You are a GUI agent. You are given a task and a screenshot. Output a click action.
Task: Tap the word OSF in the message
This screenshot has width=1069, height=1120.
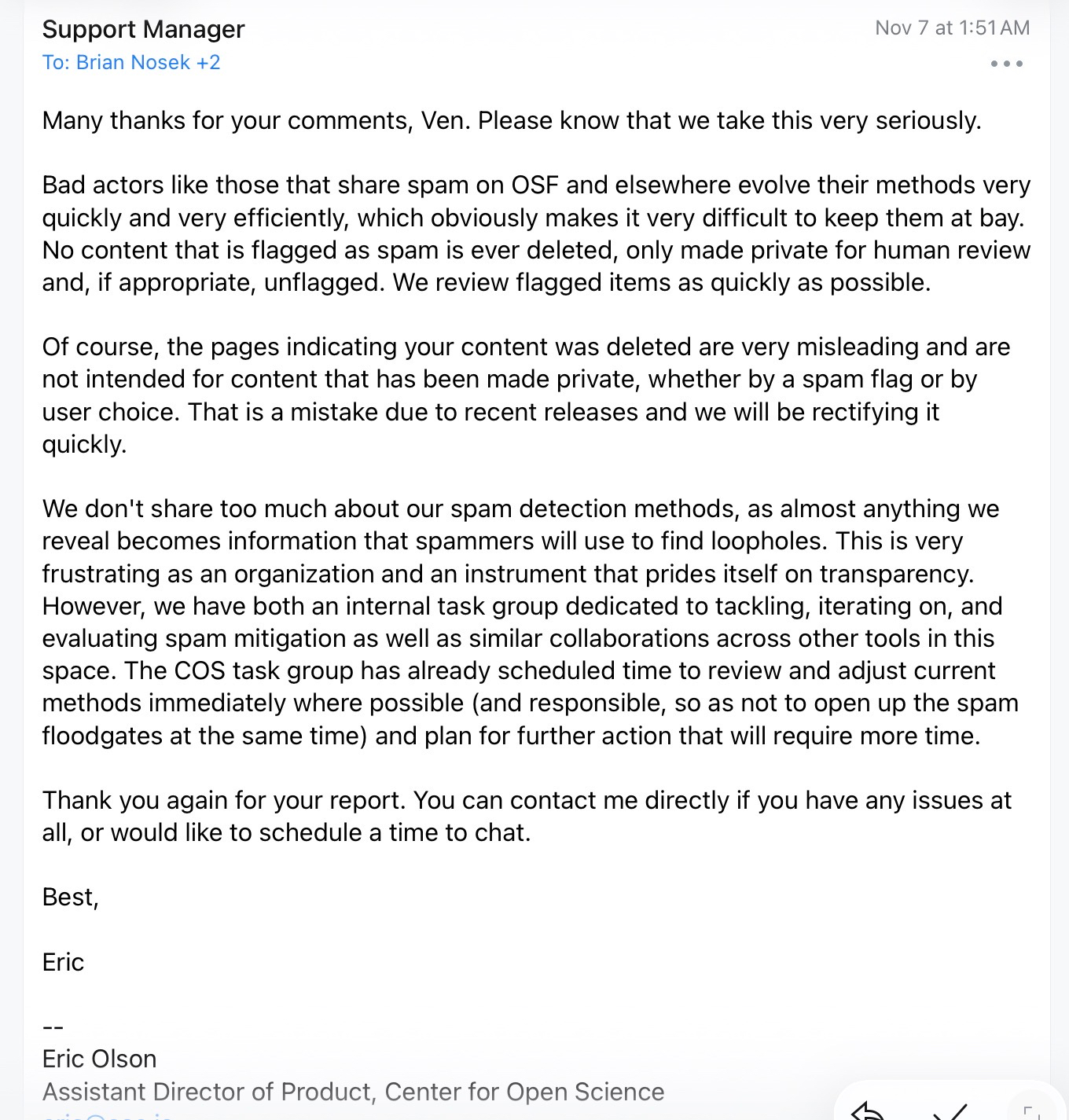tap(534, 185)
